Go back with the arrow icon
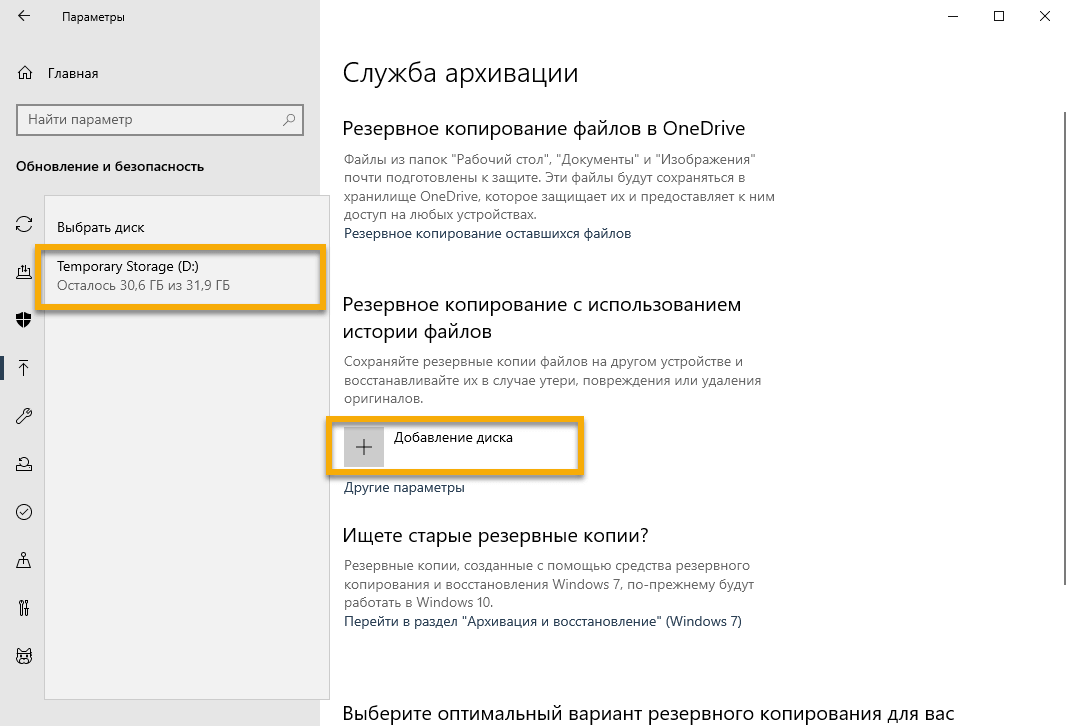 click(24, 16)
